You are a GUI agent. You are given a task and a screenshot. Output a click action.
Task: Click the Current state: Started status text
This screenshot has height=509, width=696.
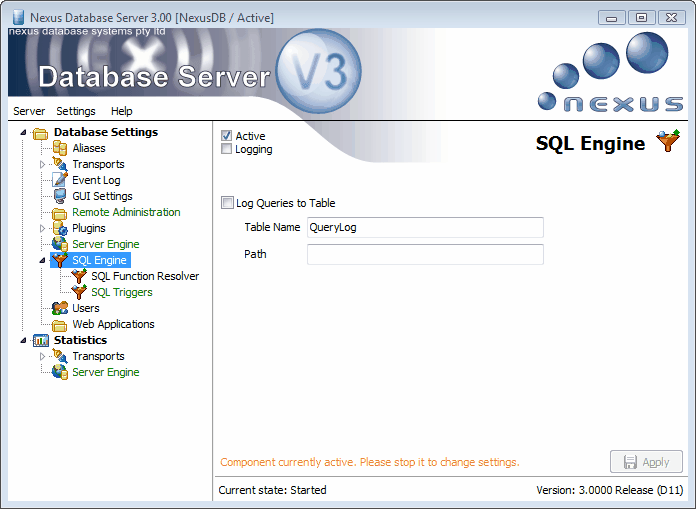(273, 490)
